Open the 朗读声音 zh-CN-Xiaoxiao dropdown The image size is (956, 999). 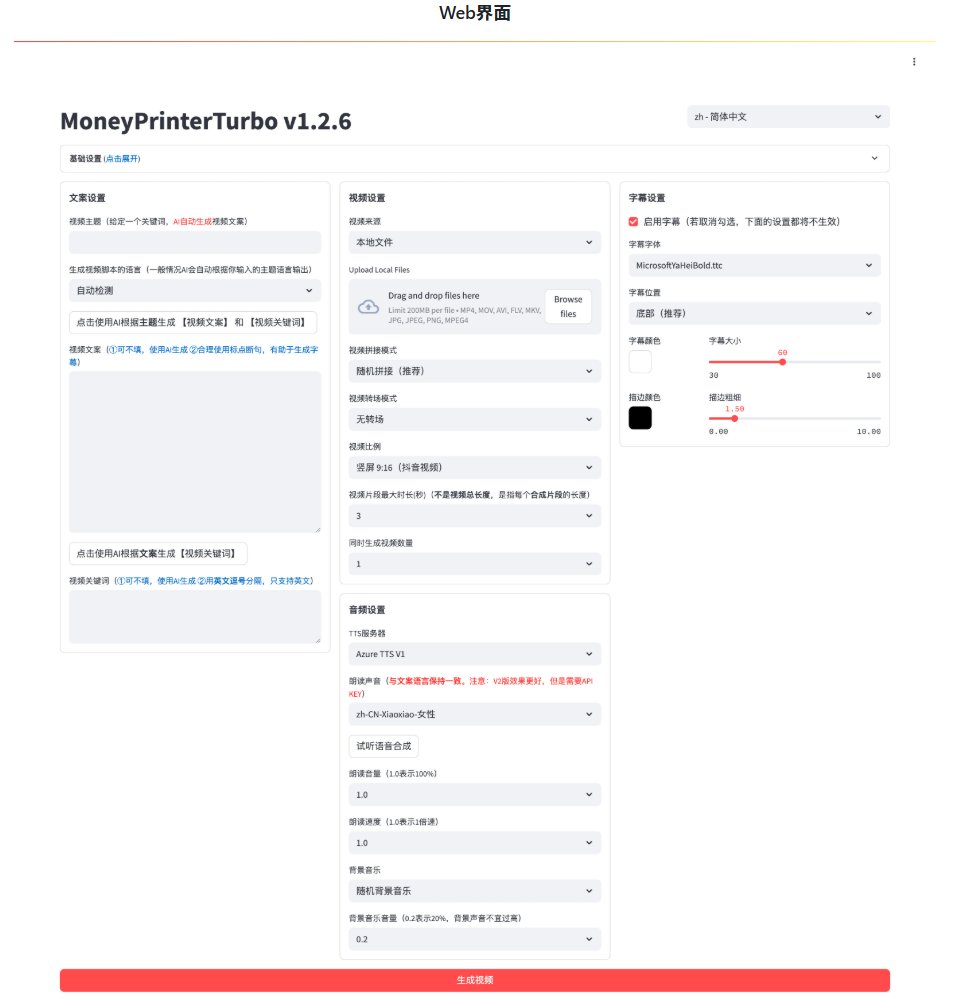pyautogui.click(x=474, y=714)
